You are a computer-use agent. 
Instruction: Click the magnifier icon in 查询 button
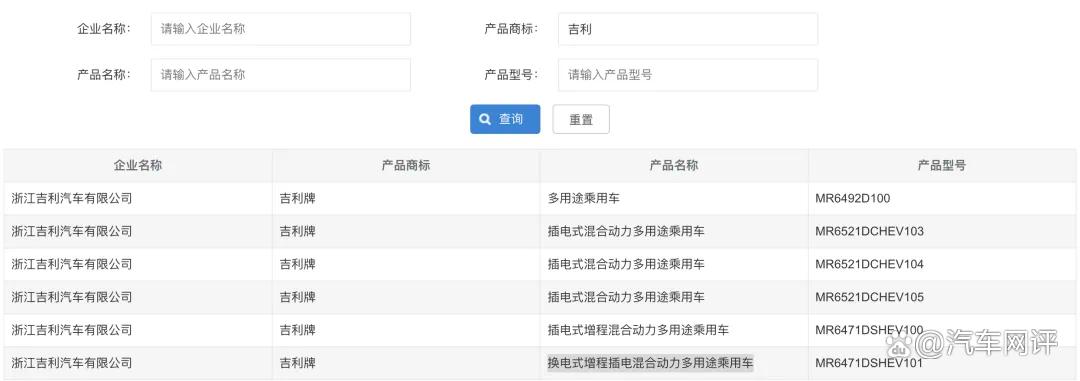click(486, 119)
